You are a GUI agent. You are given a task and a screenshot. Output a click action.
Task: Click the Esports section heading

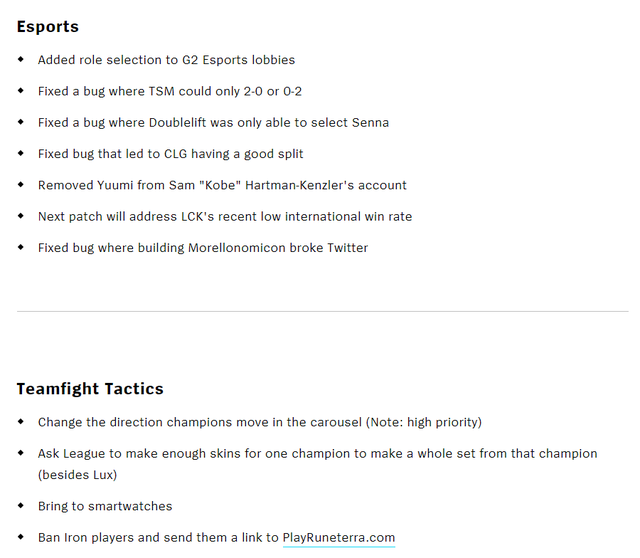coord(48,26)
